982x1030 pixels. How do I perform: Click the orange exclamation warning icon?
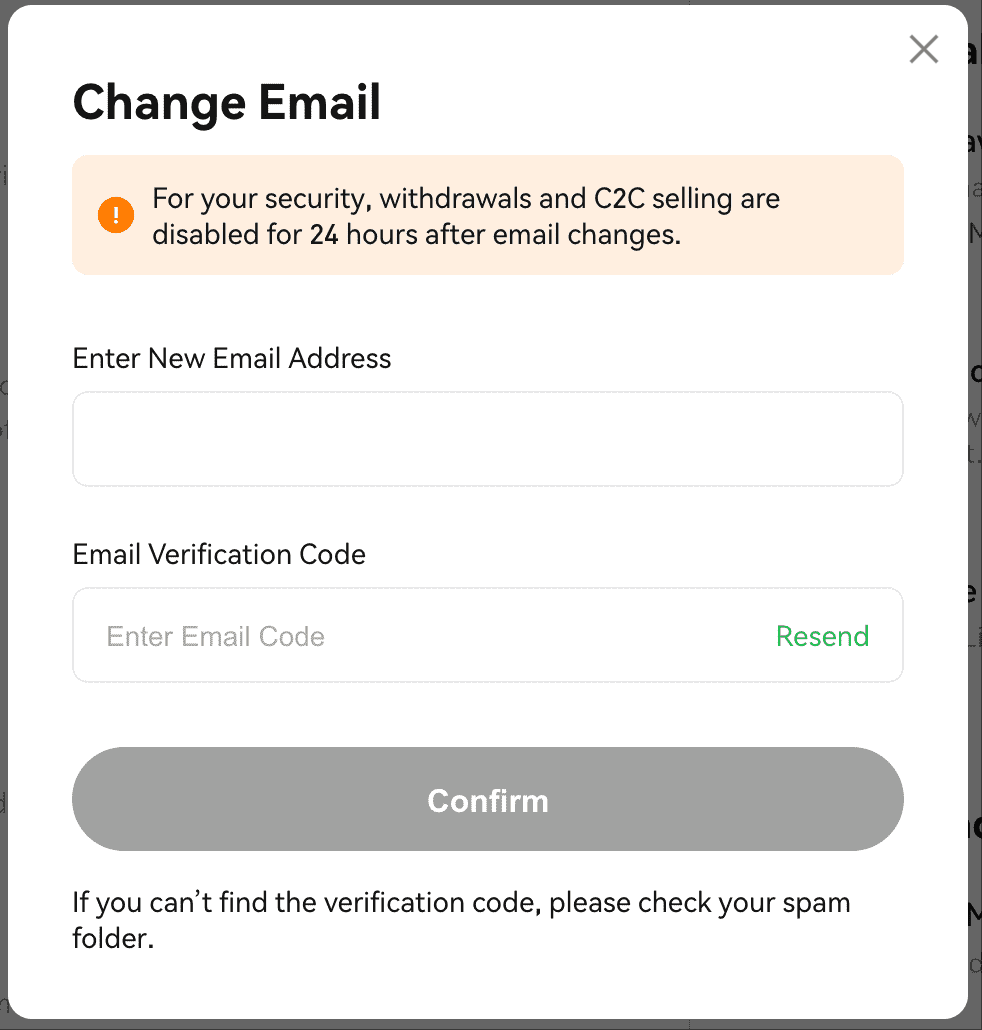[116, 214]
